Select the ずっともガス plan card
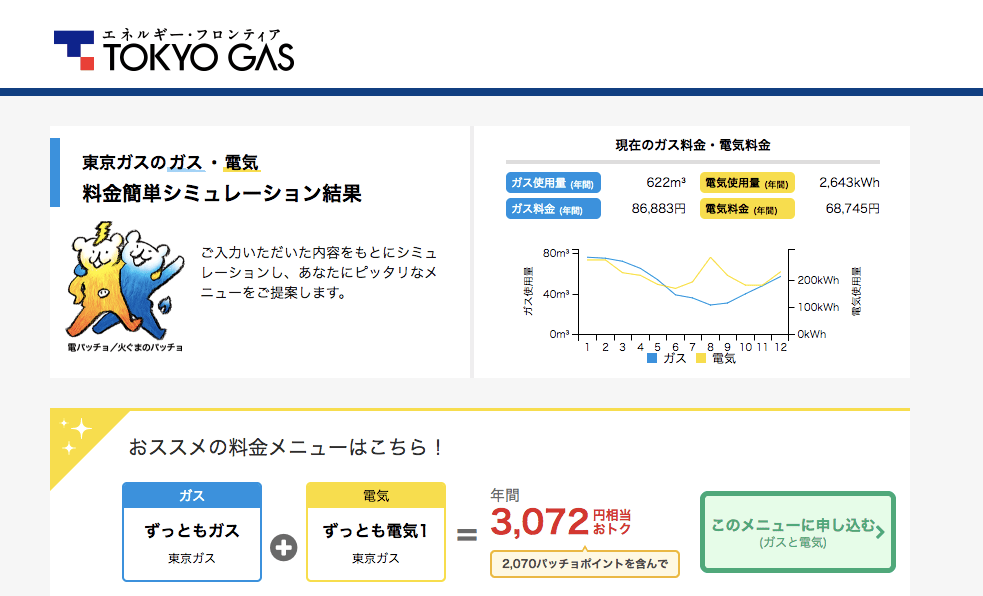Viewport: 983px width, 596px height. coord(192,532)
